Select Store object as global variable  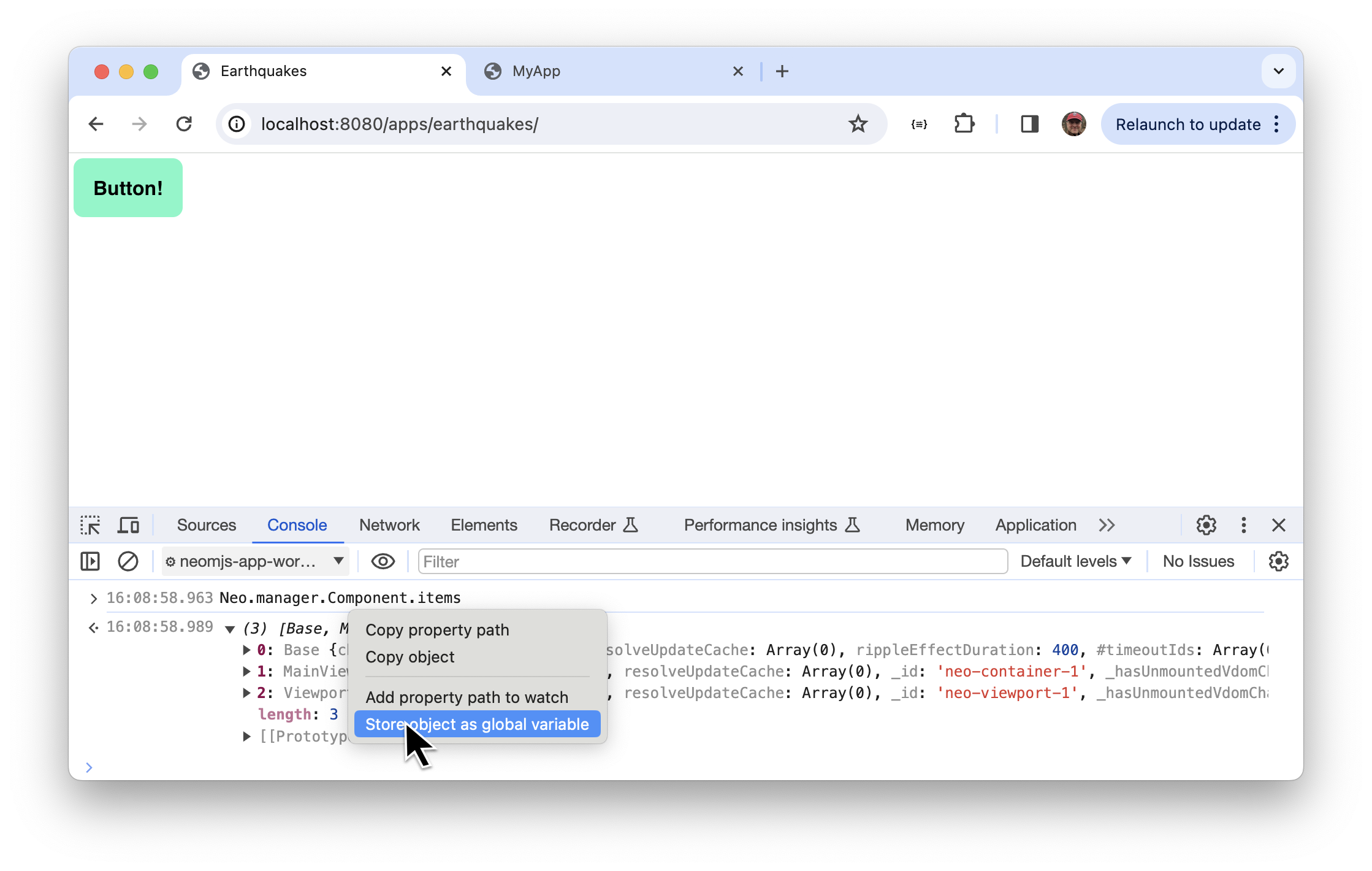(x=477, y=724)
